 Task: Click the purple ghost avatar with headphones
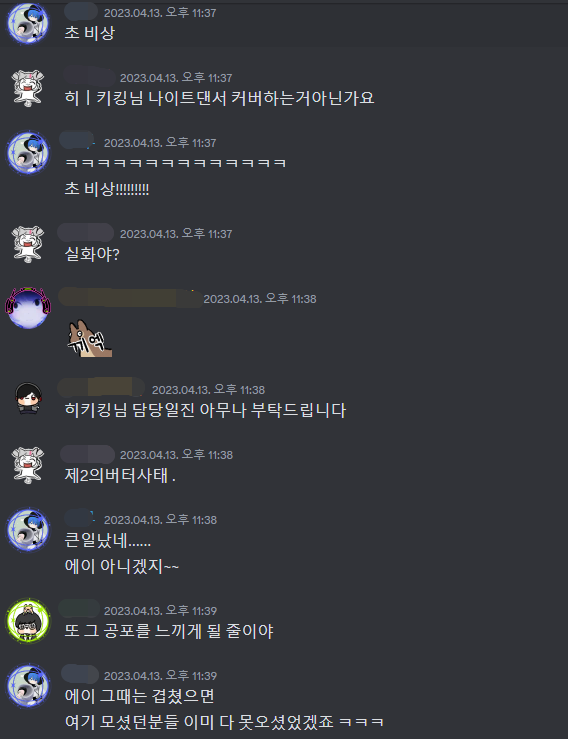tap(28, 307)
